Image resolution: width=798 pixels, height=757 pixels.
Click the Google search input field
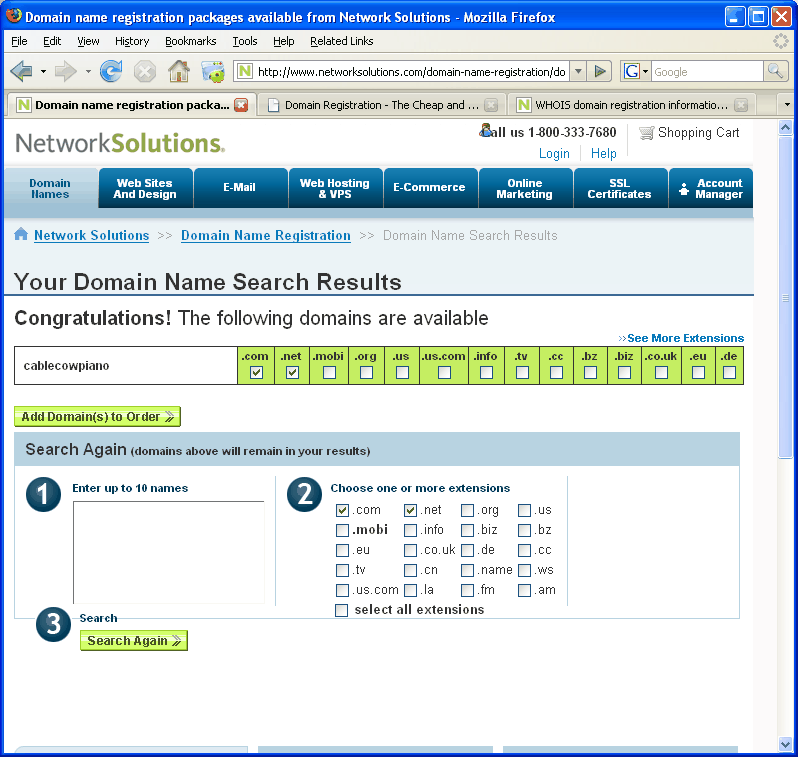(707, 71)
